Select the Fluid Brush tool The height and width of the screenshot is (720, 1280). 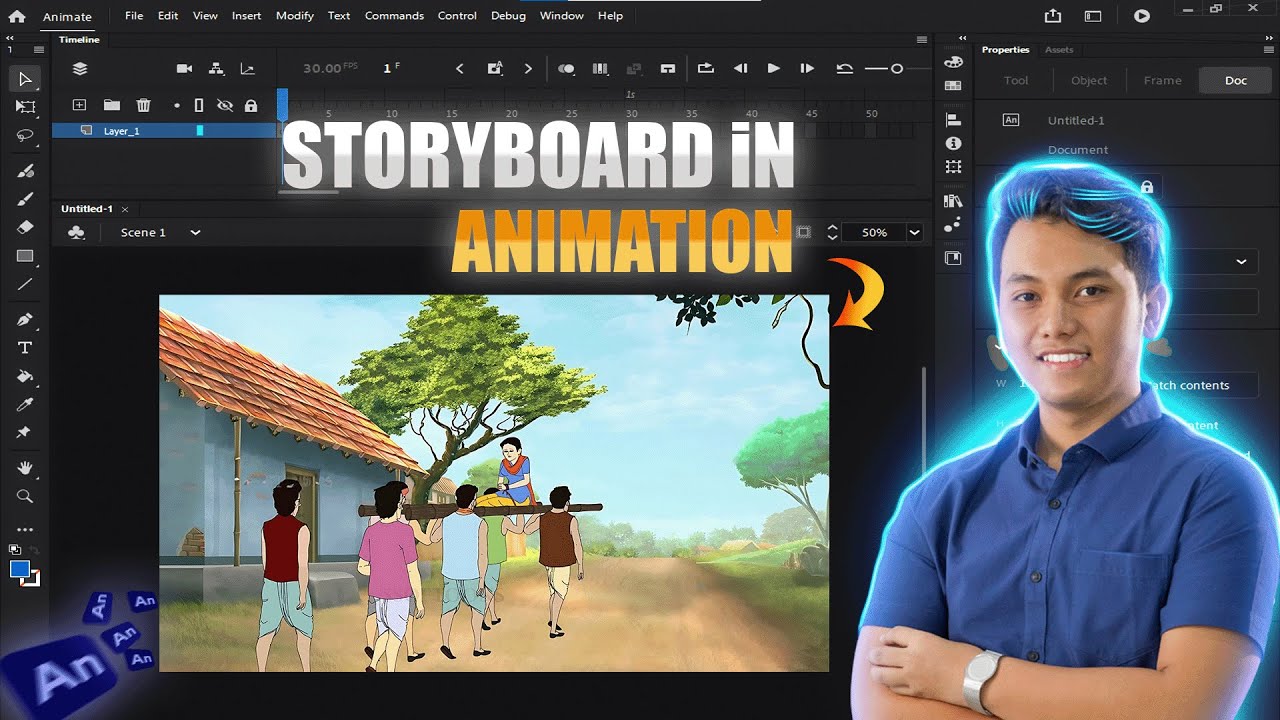point(25,171)
